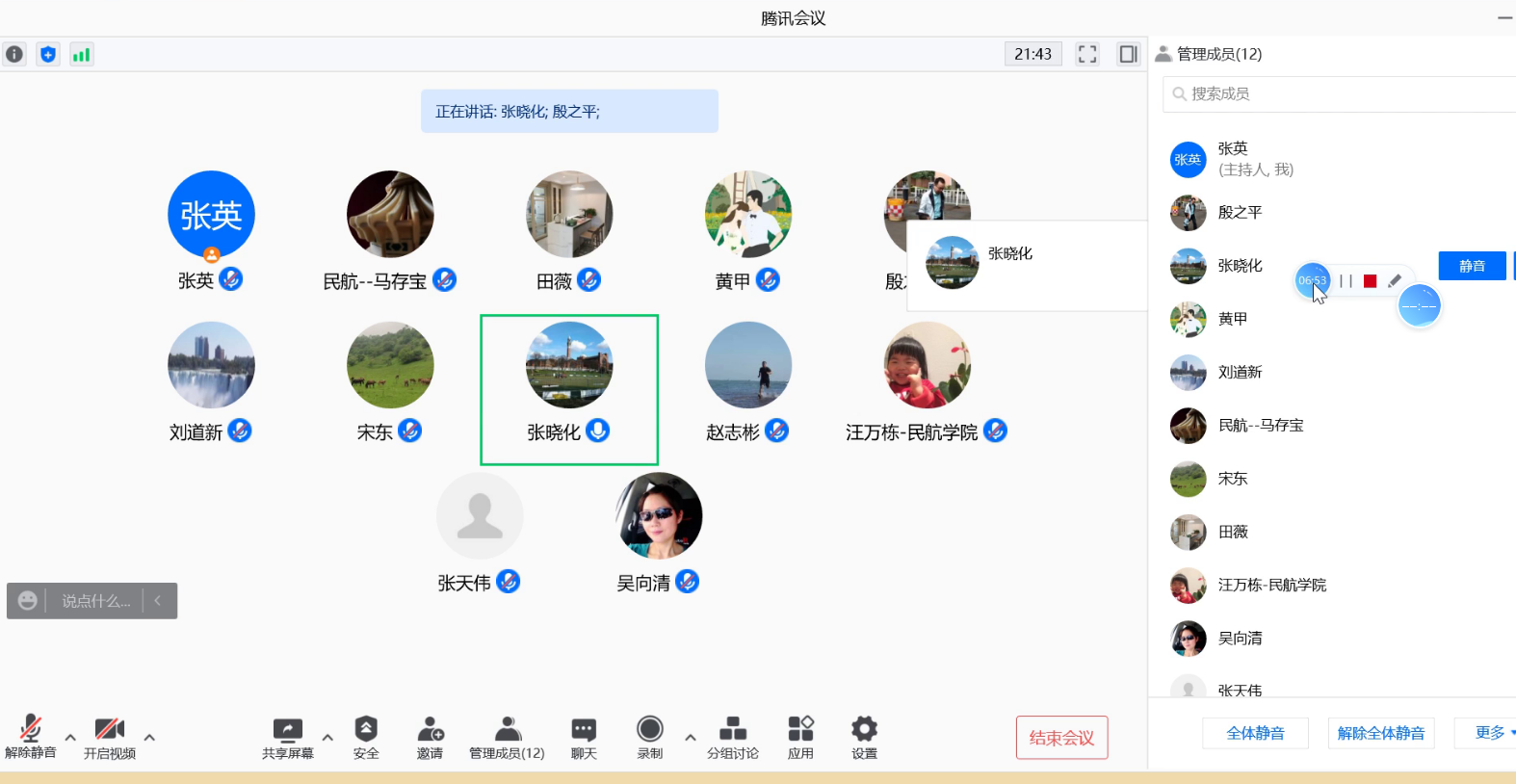Expand share screen options arrow
1516x784 pixels.
pos(327,738)
